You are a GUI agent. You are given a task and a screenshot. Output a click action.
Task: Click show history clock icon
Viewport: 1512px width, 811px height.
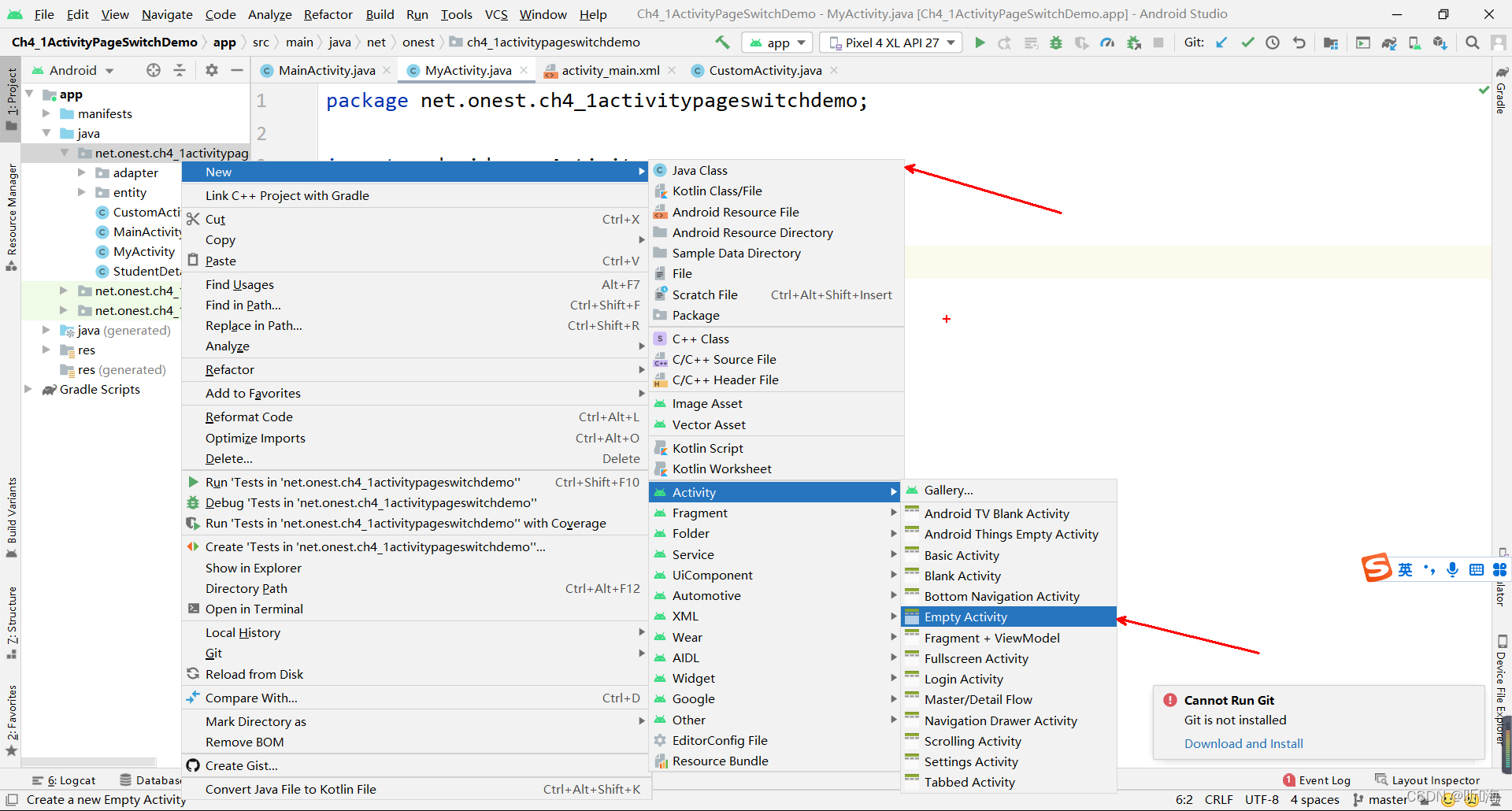[x=1273, y=43]
